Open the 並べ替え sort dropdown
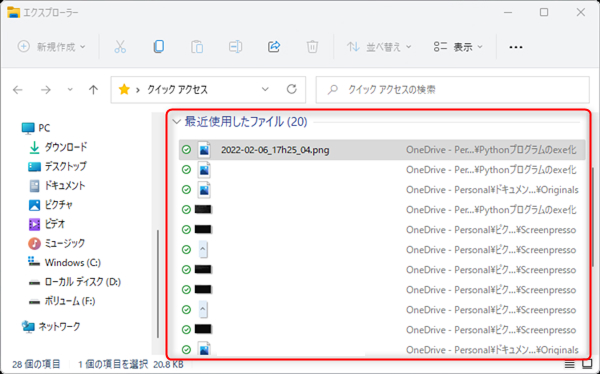This screenshot has width=600, height=374. pyautogui.click(x=379, y=47)
